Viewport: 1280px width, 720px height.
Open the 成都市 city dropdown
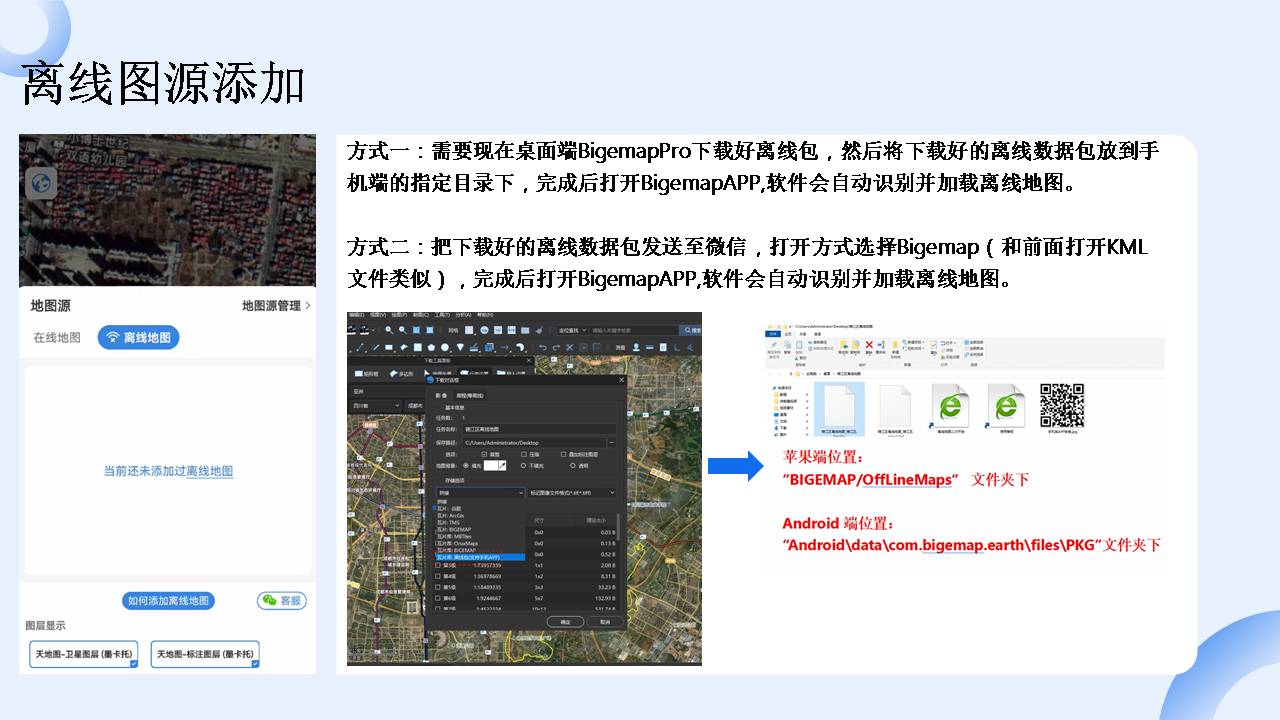416,405
